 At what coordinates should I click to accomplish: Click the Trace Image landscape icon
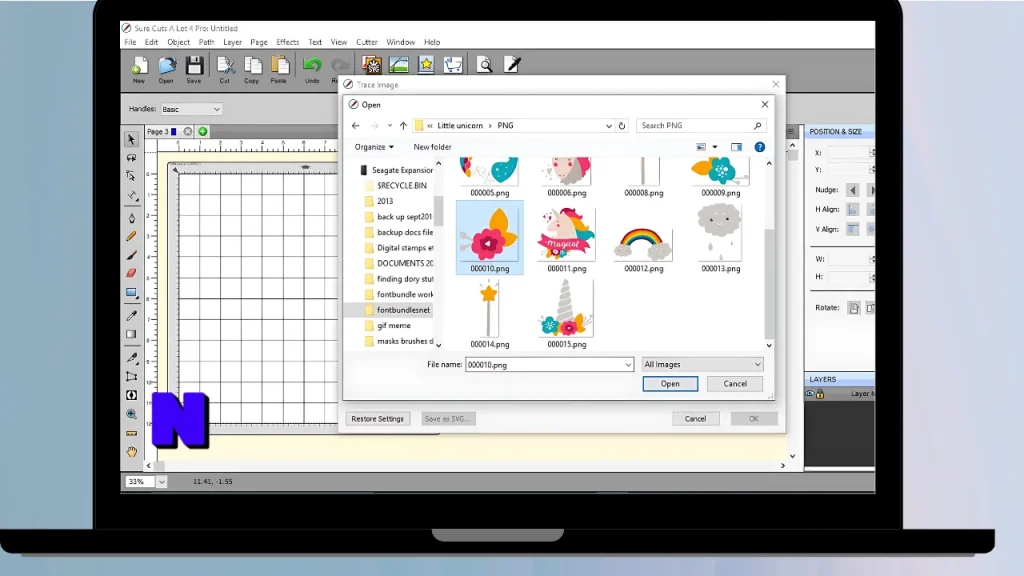pyautogui.click(x=399, y=65)
